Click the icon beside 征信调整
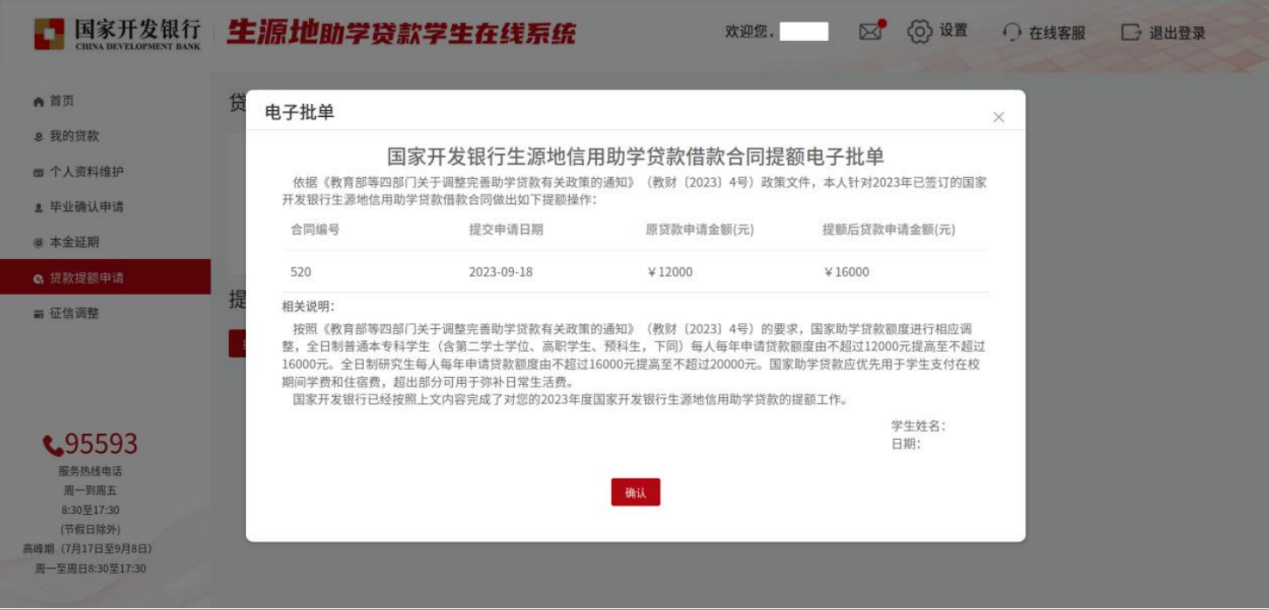 (39, 314)
